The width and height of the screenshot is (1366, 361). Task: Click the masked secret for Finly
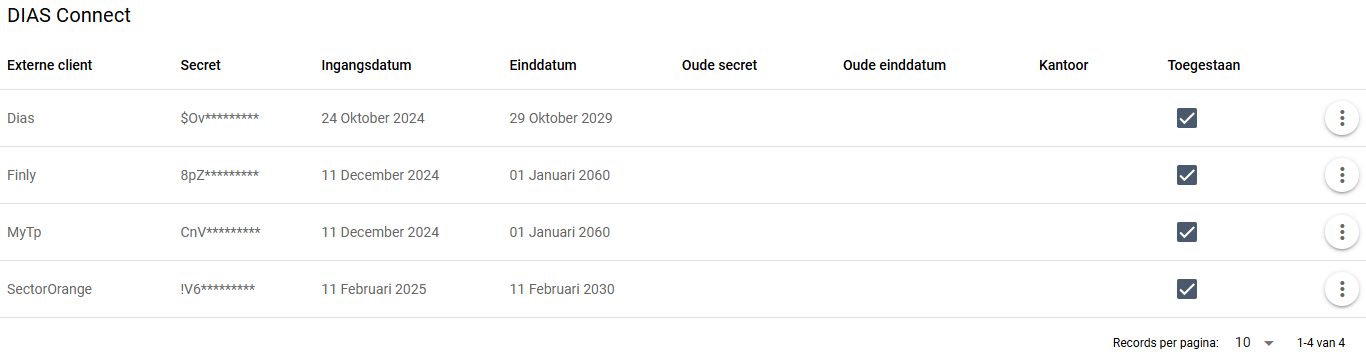tap(220, 175)
